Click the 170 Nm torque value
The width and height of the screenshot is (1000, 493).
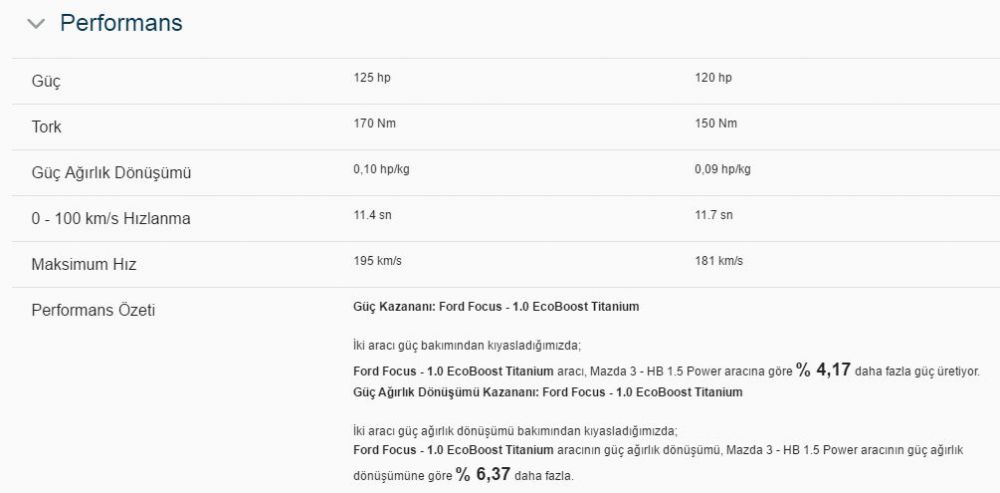(374, 124)
